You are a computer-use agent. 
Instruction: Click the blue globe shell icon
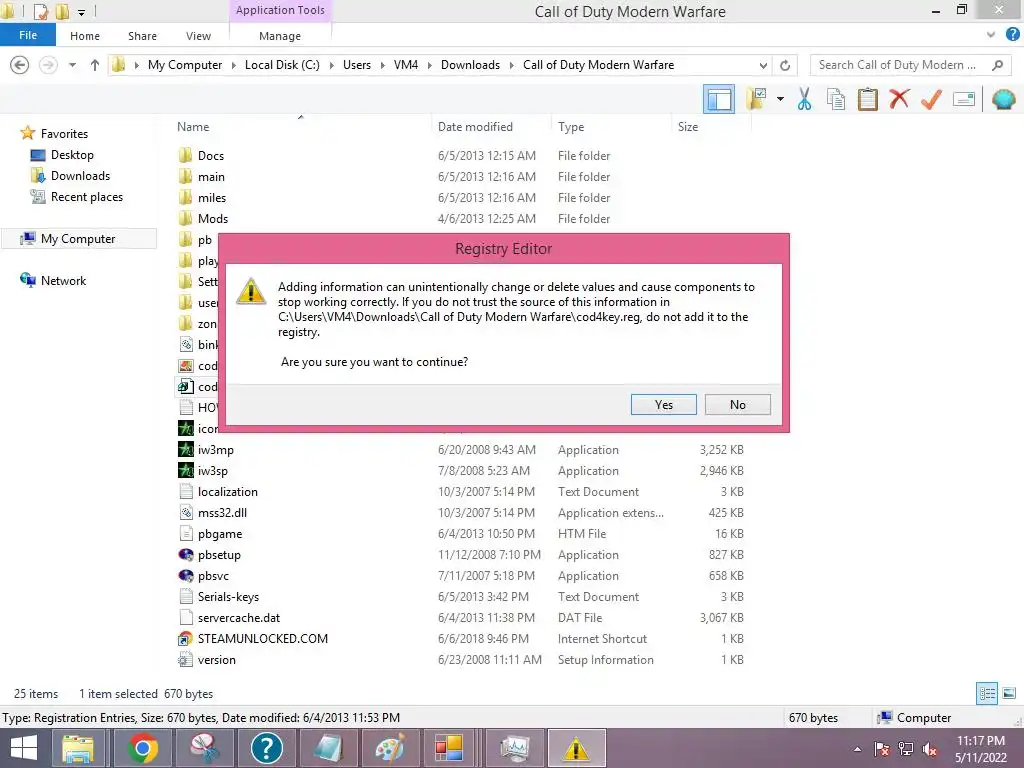(1003, 99)
